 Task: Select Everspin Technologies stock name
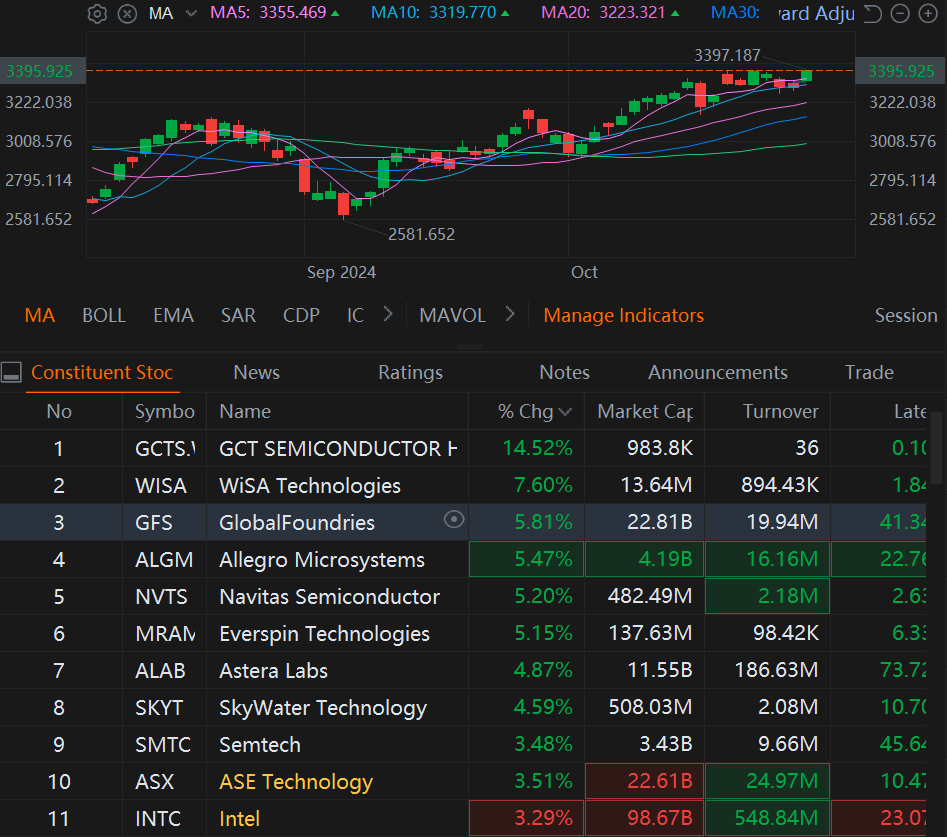click(x=324, y=633)
